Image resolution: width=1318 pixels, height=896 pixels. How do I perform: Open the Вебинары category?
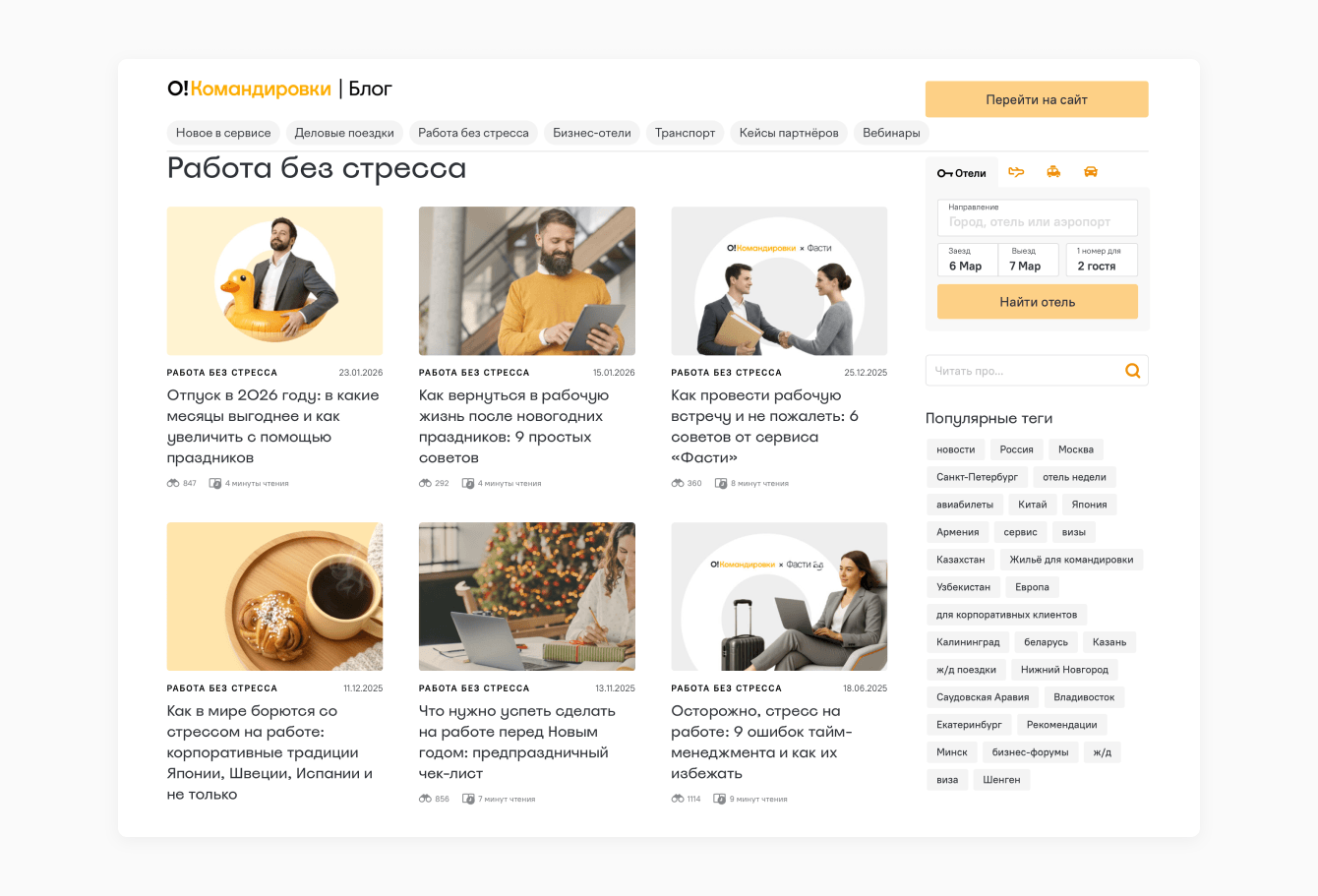tap(891, 133)
